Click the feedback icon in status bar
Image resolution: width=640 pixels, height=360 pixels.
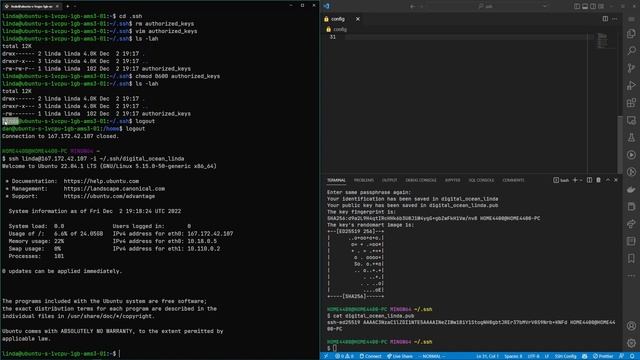(621, 356)
